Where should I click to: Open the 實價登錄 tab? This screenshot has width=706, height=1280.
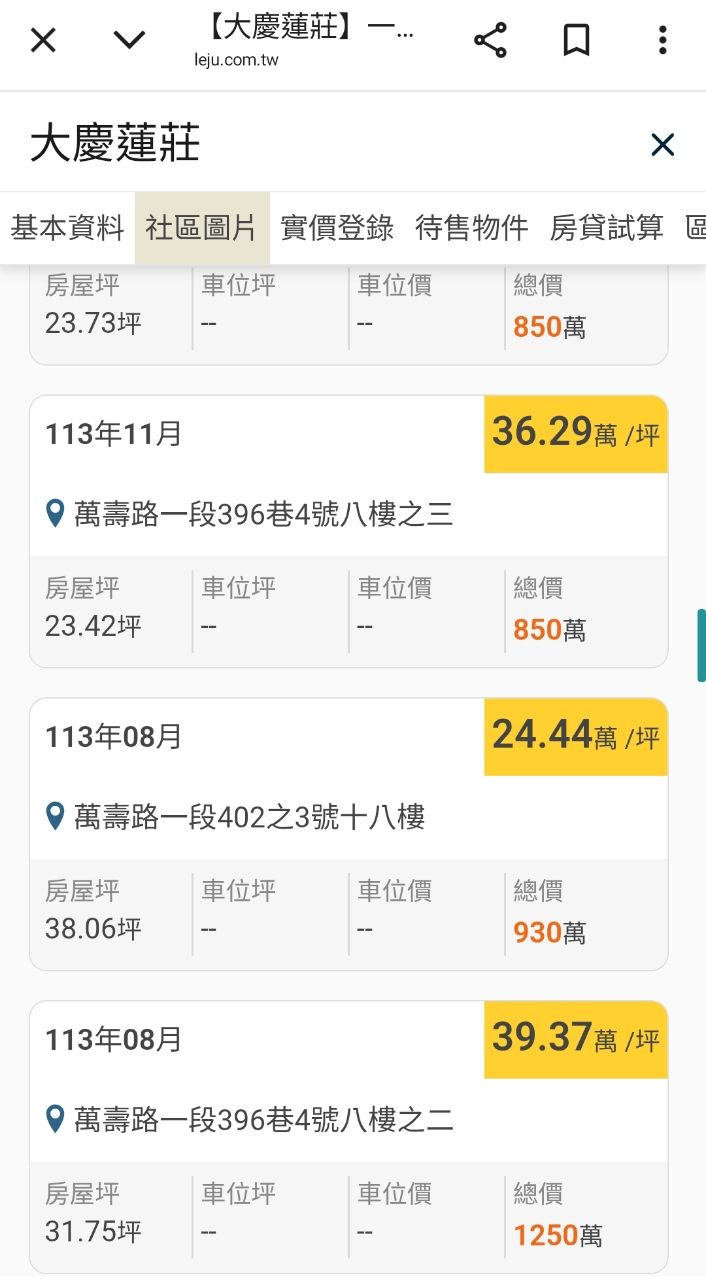(337, 228)
